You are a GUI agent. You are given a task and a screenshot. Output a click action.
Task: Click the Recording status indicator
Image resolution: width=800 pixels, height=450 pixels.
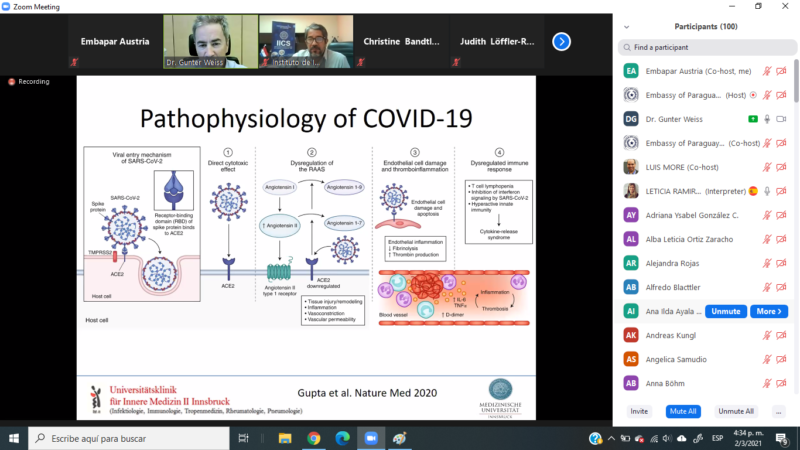29,82
